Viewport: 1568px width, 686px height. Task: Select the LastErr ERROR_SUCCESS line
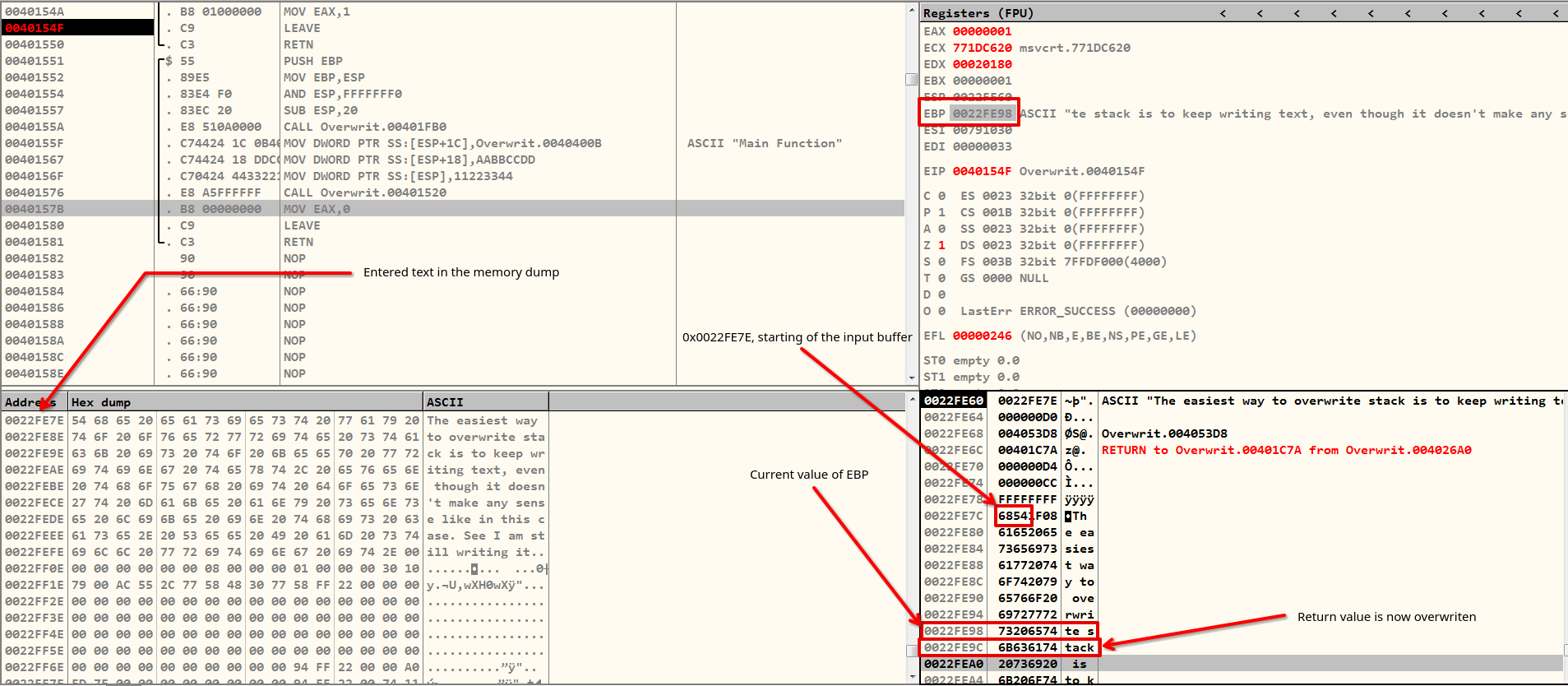click(x=1079, y=311)
